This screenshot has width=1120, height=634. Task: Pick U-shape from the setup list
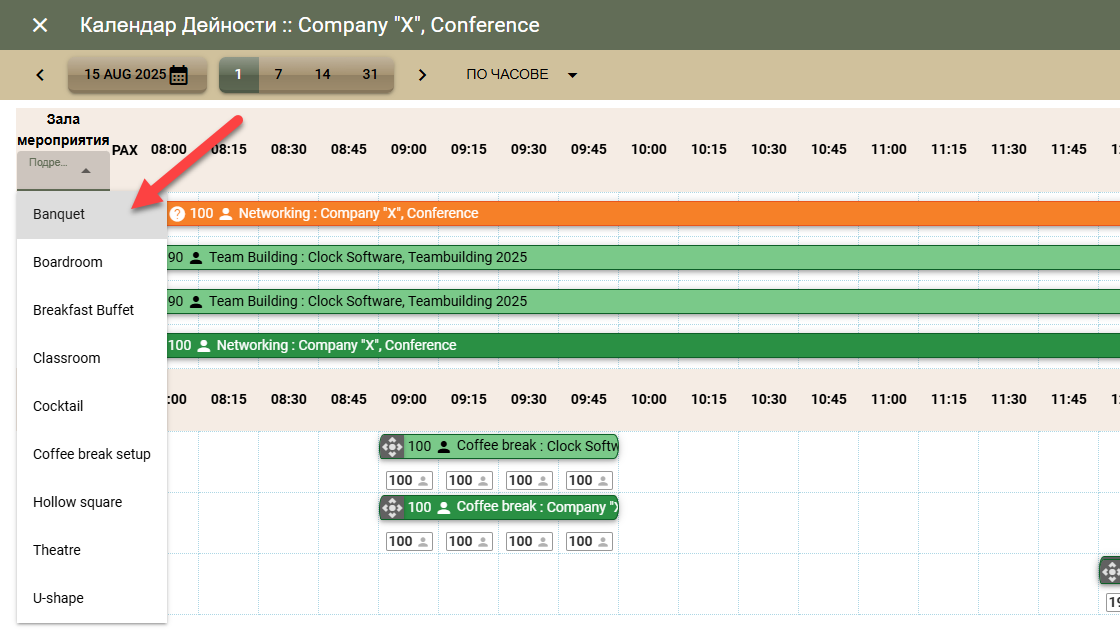coord(92,598)
